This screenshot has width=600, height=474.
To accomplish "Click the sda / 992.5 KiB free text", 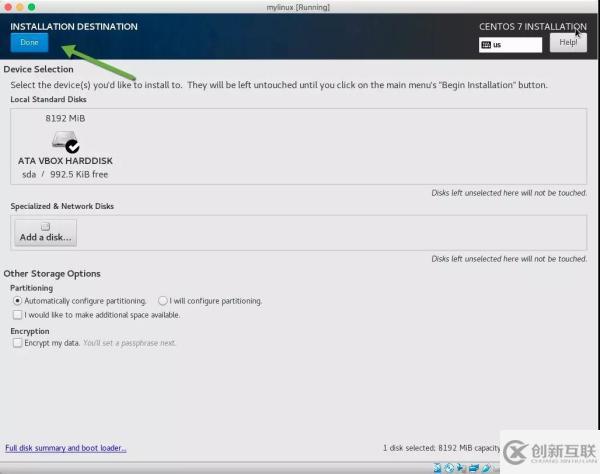I will click(x=65, y=174).
